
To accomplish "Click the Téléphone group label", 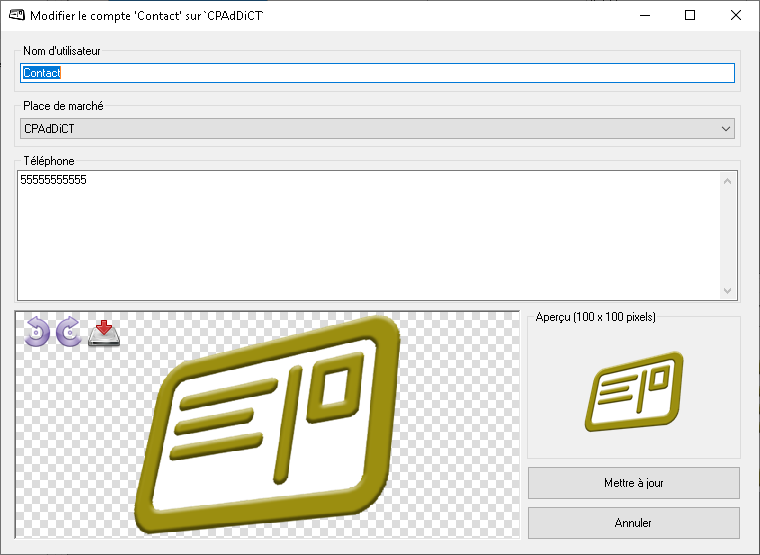I will point(49,161).
